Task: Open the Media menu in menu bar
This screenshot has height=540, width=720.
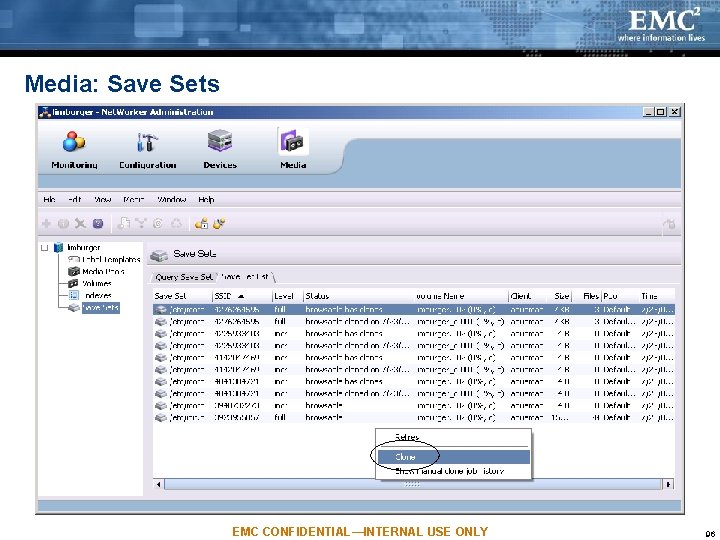Action: point(134,199)
